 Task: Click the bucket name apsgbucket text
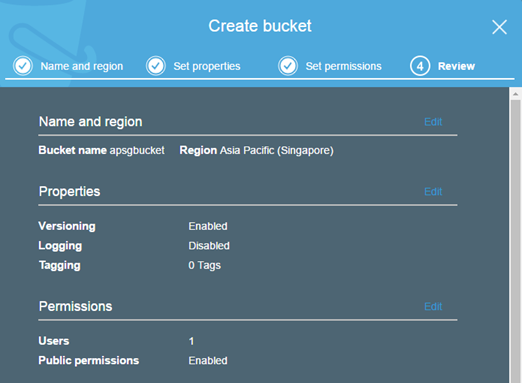tap(137, 150)
